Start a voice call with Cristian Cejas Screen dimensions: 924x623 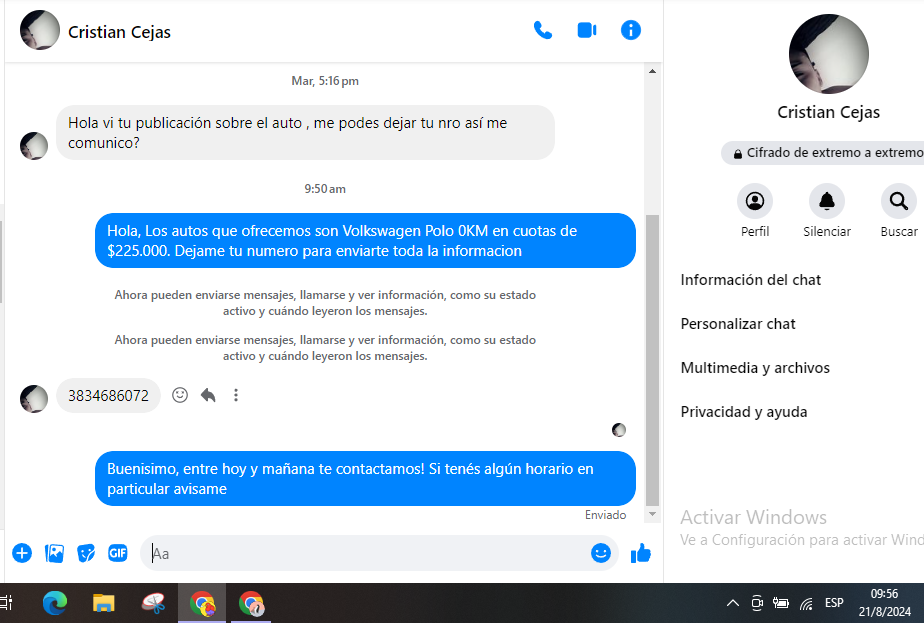[x=542, y=30]
